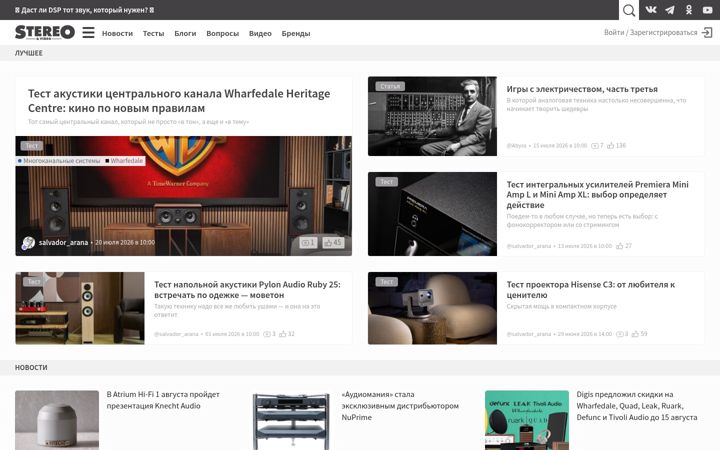Open the hamburger menu beside the Stereo logo
Image resolution: width=720 pixels, height=450 pixels.
(x=88, y=33)
